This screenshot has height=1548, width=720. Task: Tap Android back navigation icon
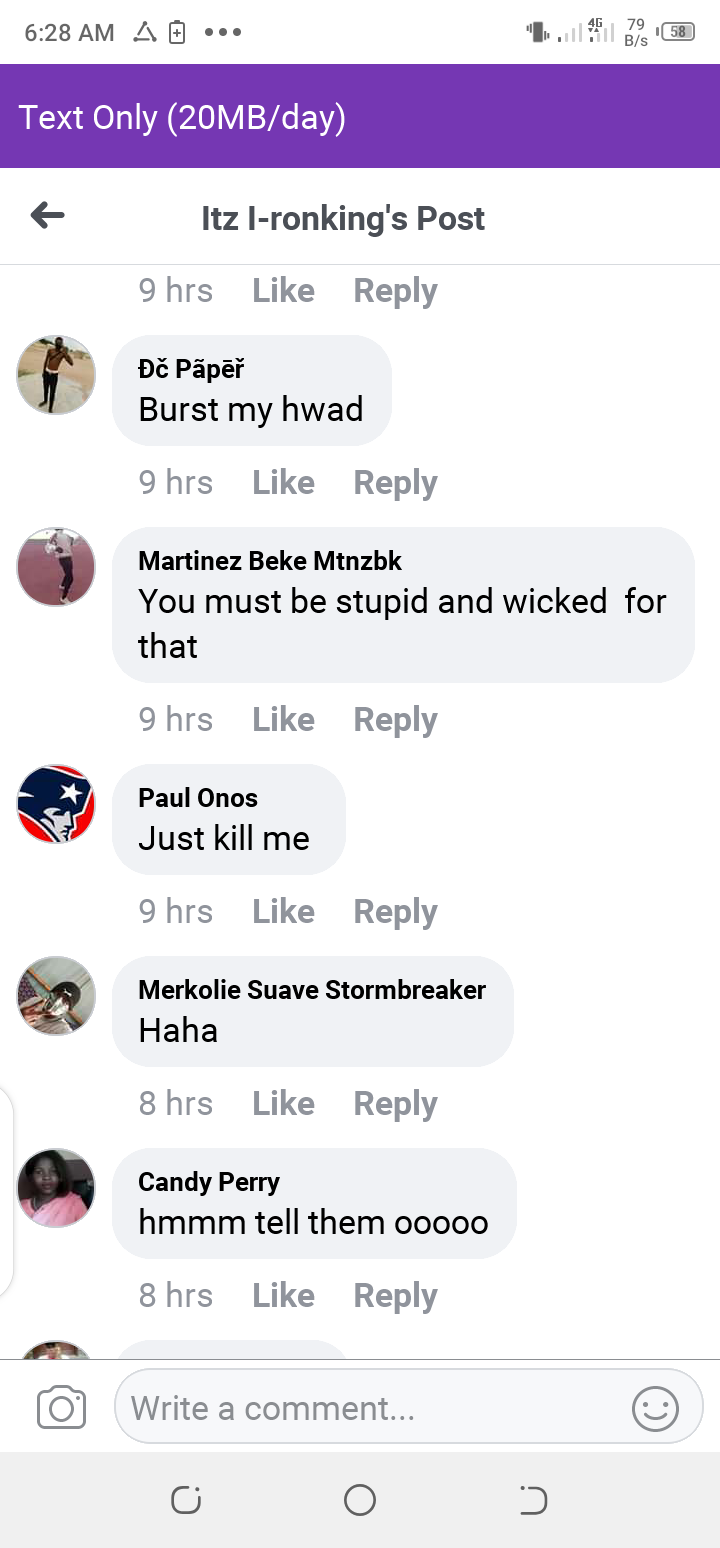533,1500
